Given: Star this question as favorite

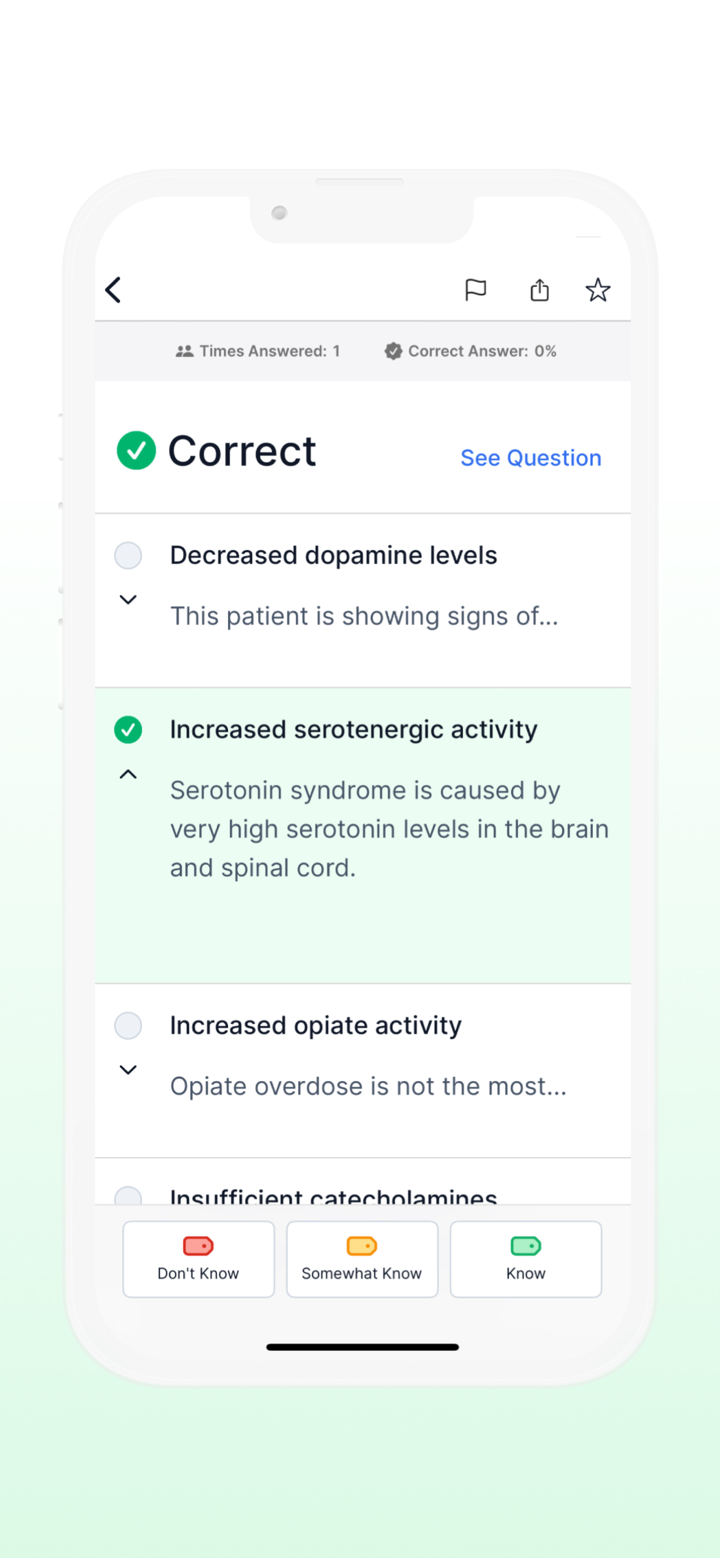Looking at the screenshot, I should (x=598, y=290).
